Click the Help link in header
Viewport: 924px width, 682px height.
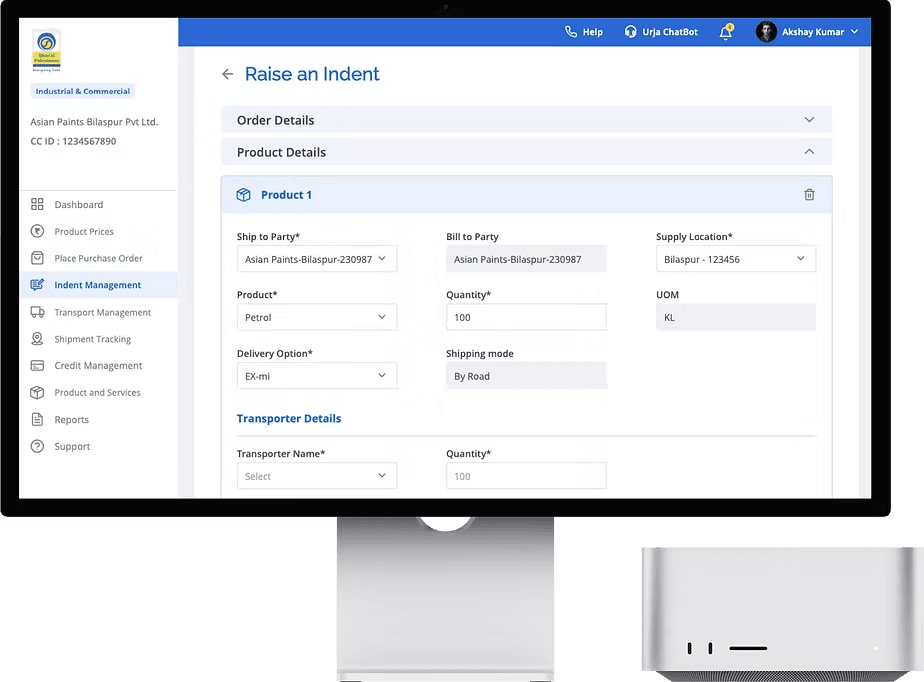coord(593,32)
